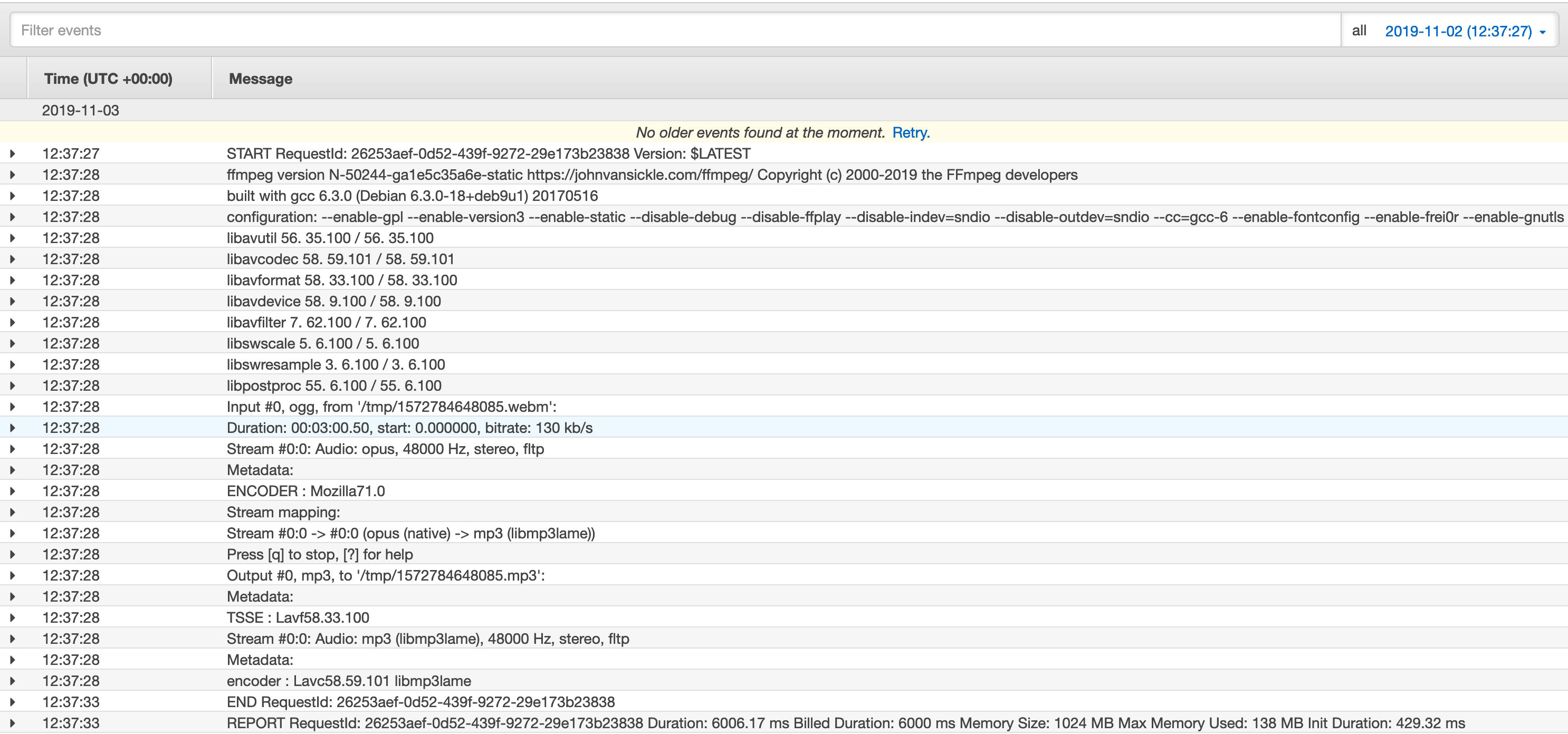Expand the TSSE : Lavf58.33.100 entry
This screenshot has width=1568, height=734.
12,618
